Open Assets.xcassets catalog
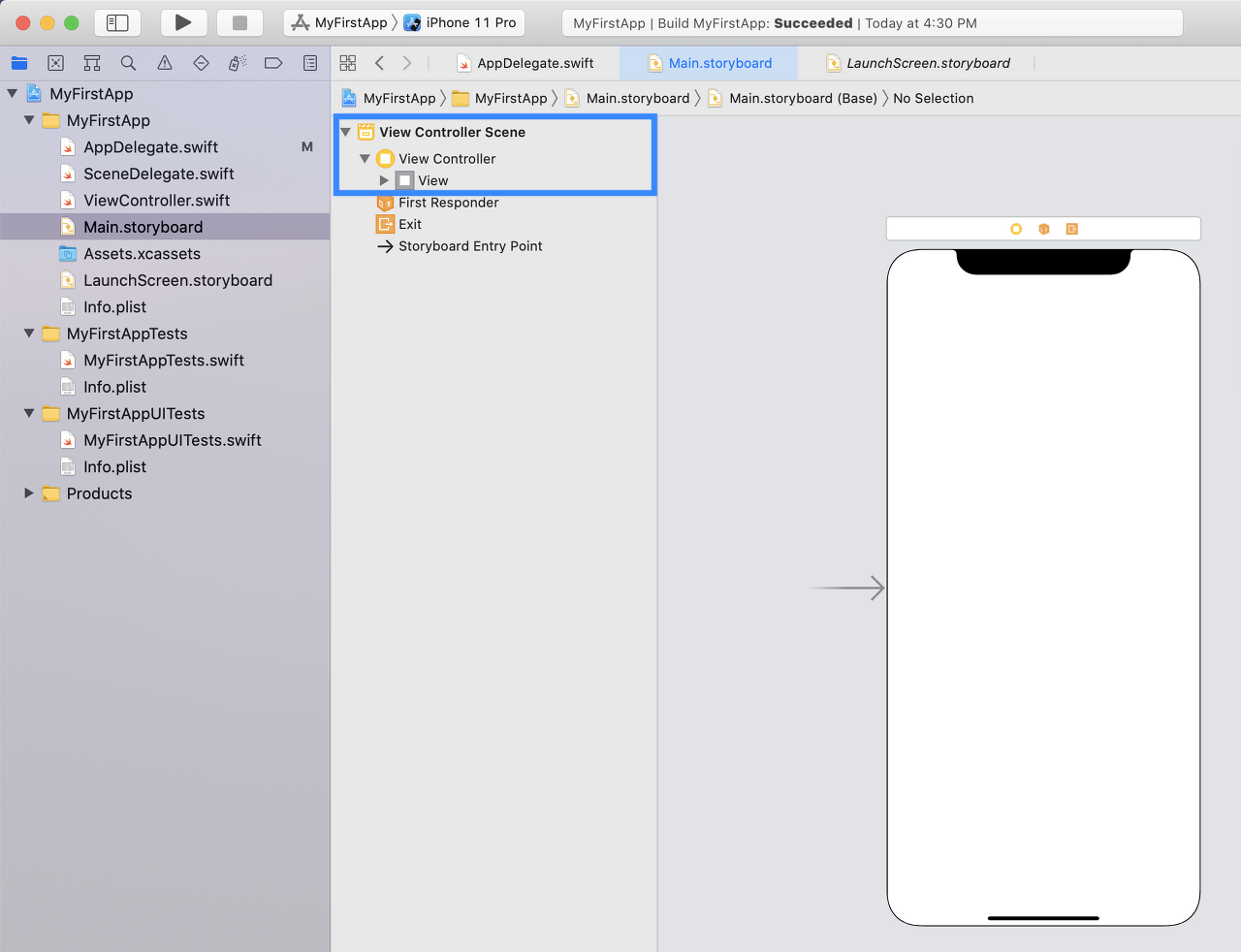This screenshot has height=952, width=1241. pos(165,254)
